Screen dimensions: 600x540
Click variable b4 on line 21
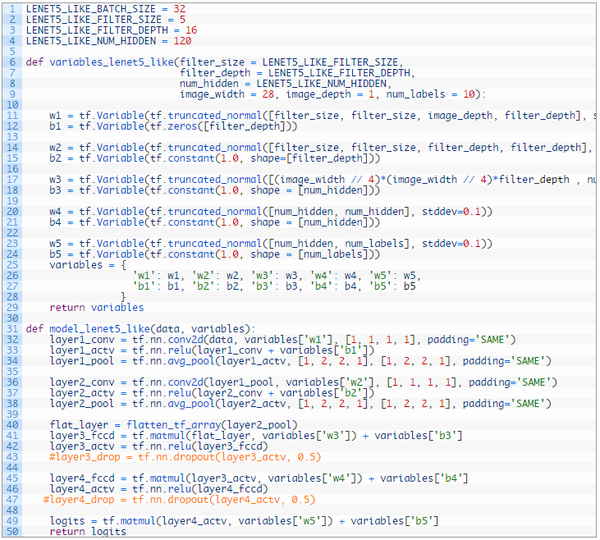click(x=55, y=222)
